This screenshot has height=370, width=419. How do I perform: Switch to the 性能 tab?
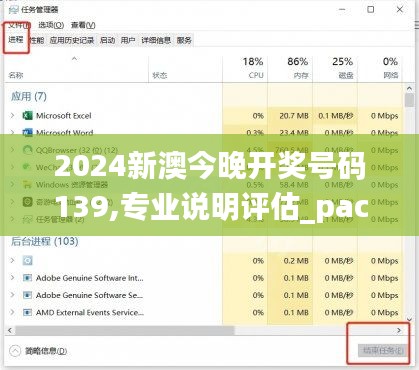point(37,40)
